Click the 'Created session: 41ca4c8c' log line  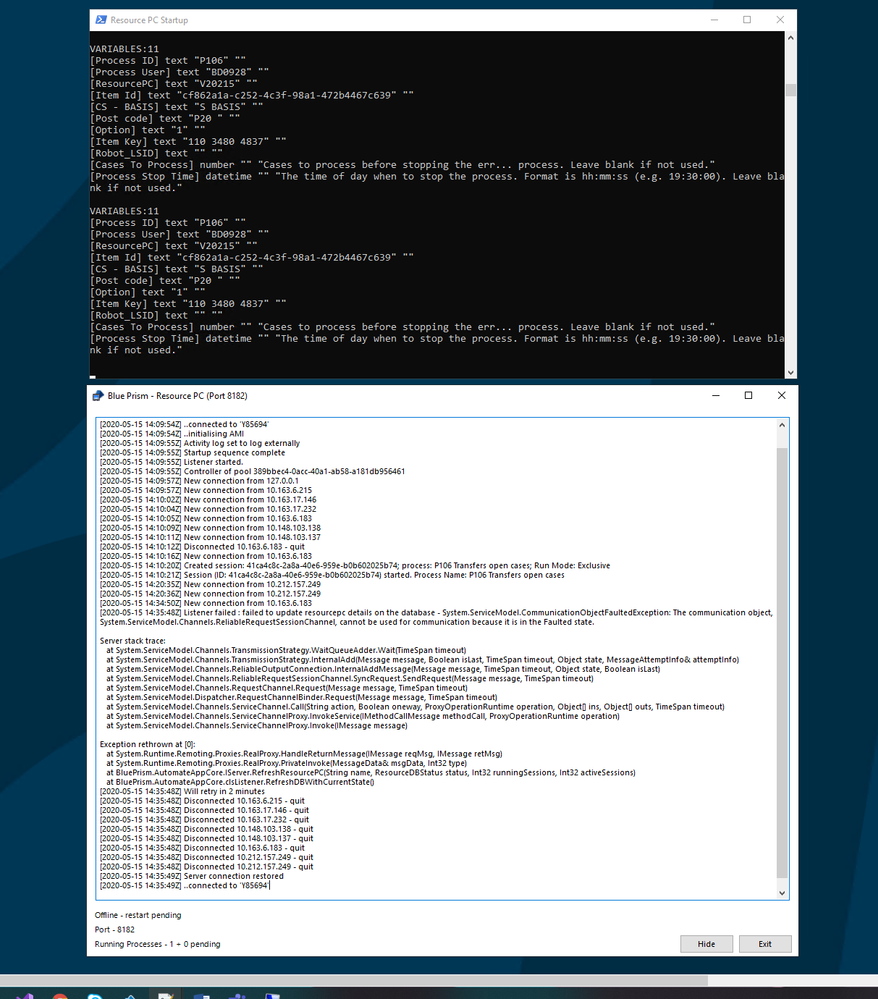tap(355, 565)
